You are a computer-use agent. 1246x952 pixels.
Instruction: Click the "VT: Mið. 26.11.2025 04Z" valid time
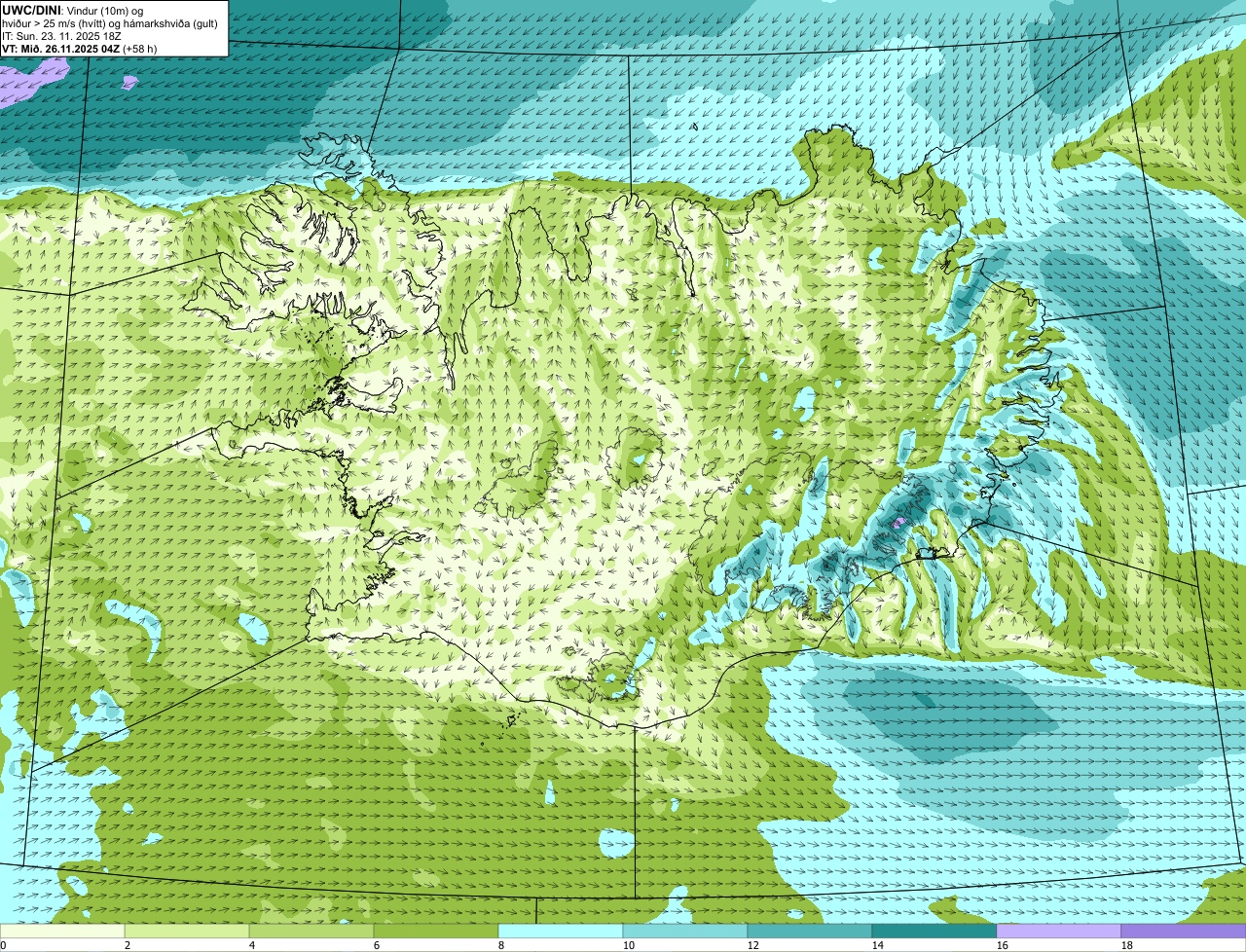pos(61,48)
